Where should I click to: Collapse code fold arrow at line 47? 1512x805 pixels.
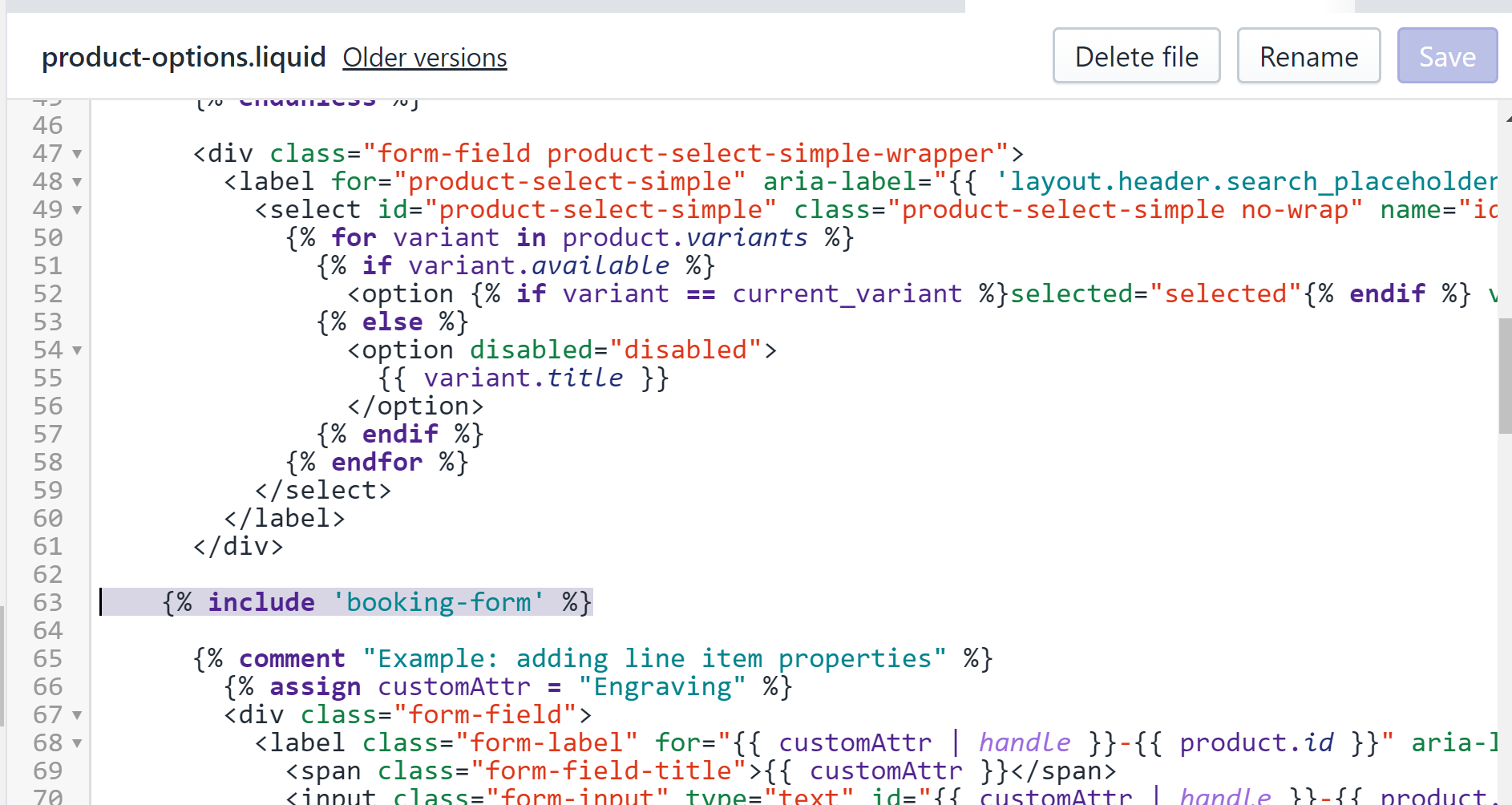pos(77,154)
